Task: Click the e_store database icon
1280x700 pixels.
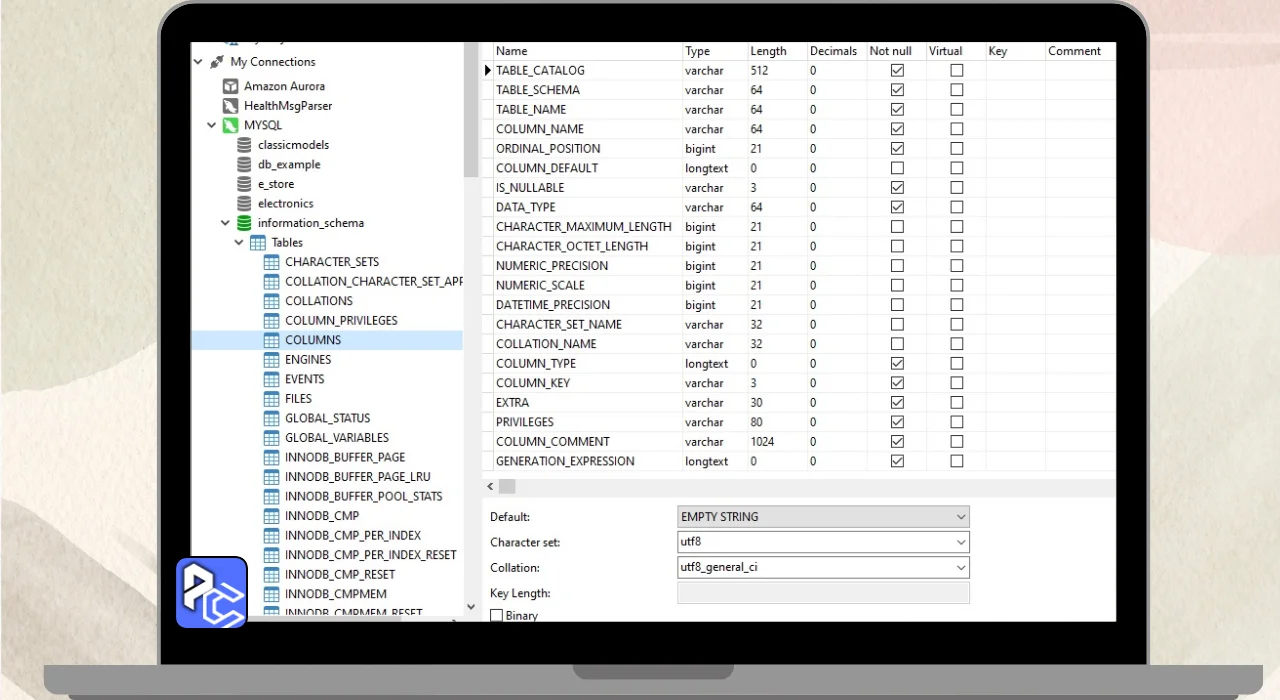Action: (244, 184)
